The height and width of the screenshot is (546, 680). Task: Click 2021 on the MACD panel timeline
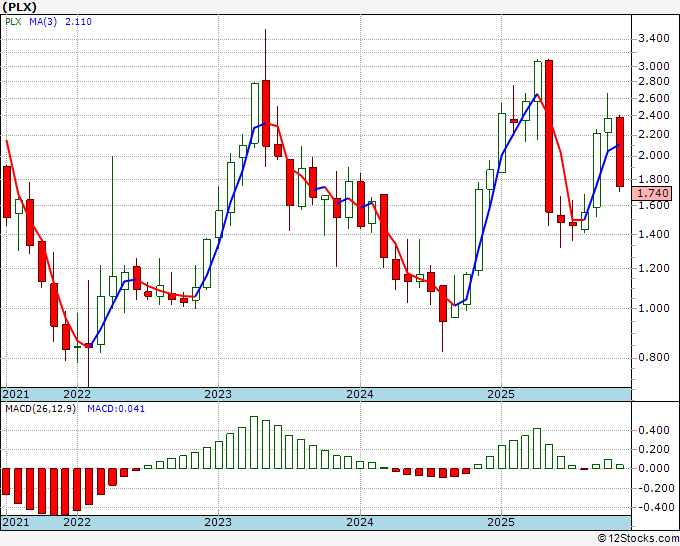(16, 522)
